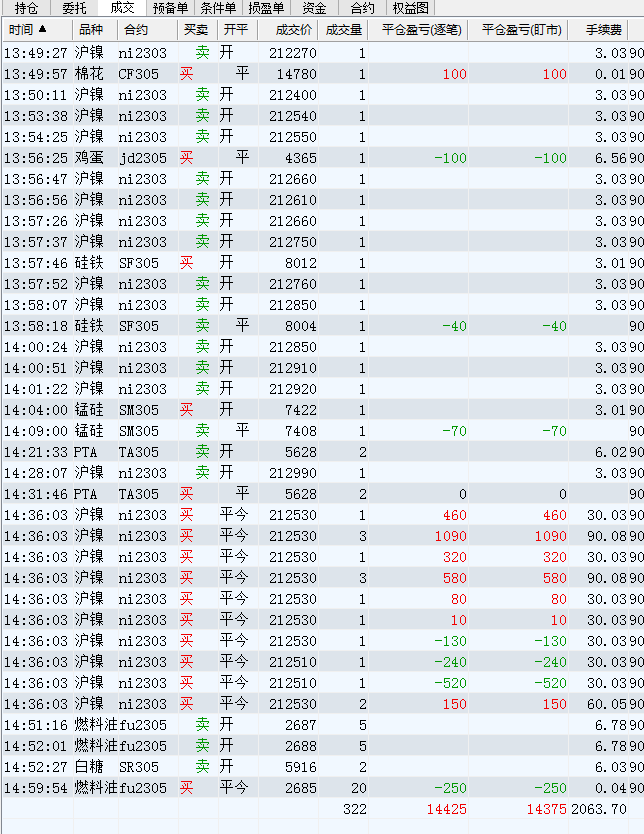644x834 pixels.
Task: Click the 品种 column header
Action: coord(91,30)
